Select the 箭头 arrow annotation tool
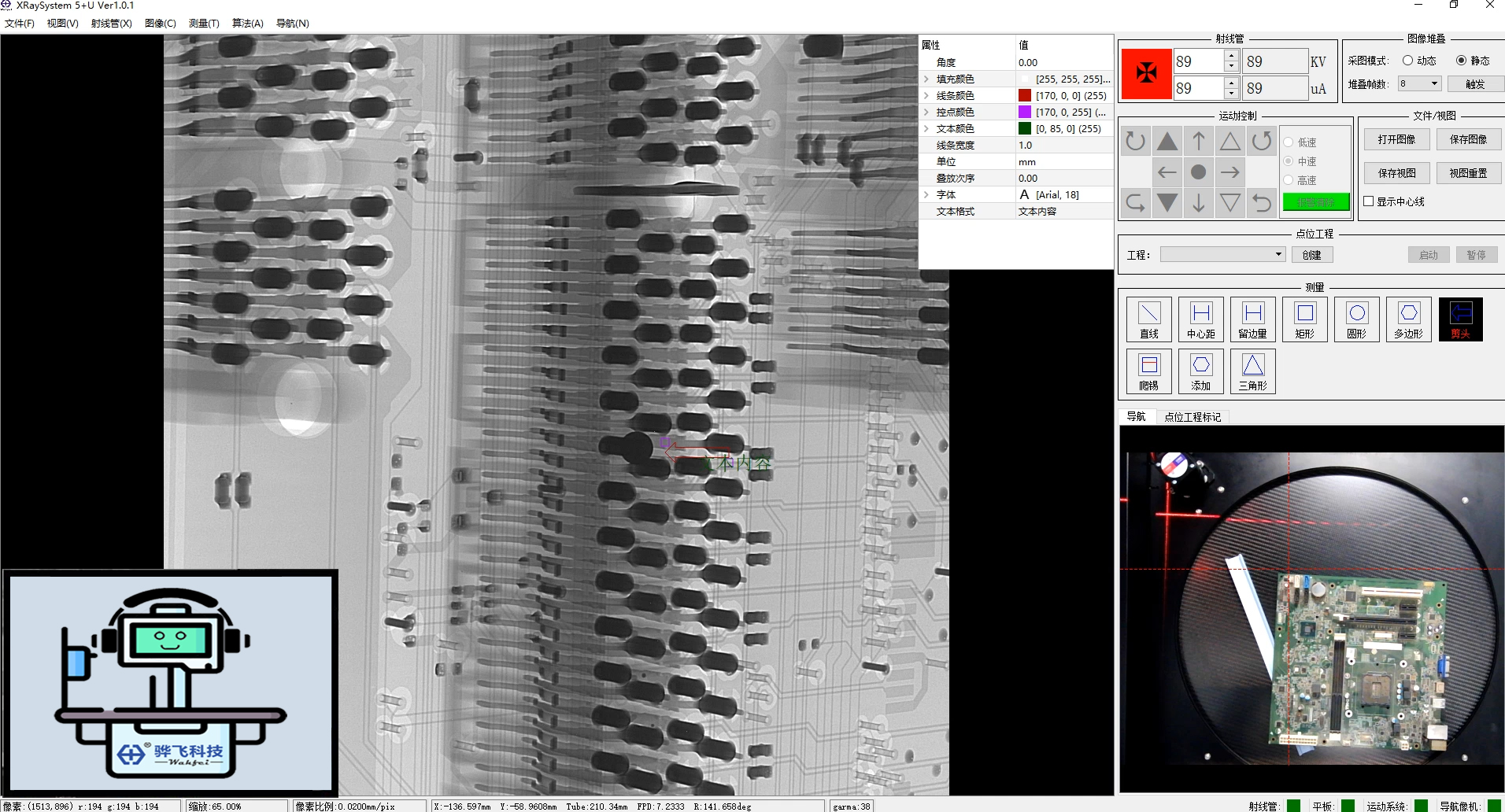 [x=1461, y=319]
